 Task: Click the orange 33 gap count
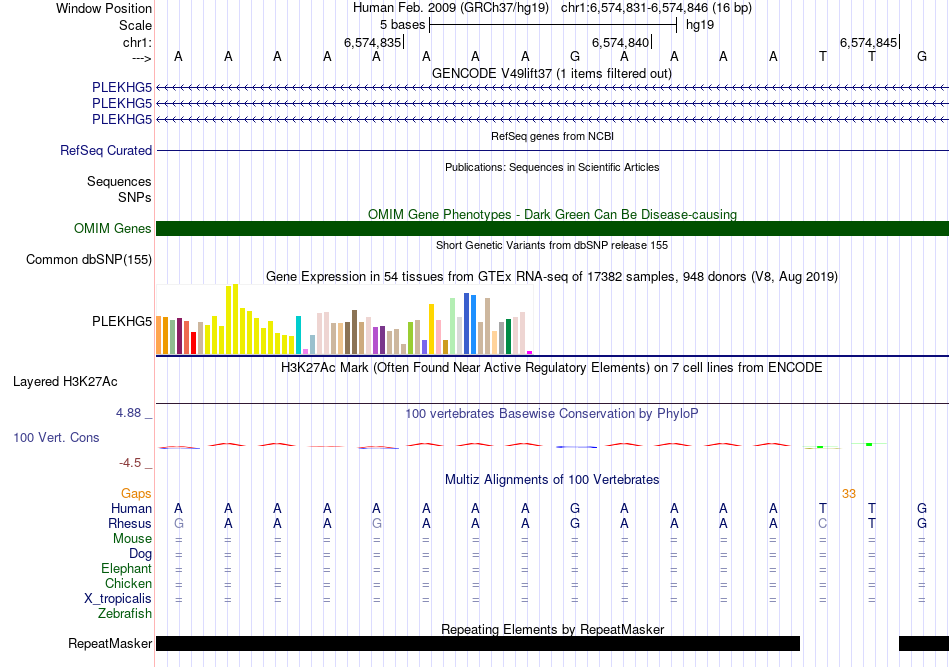[849, 494]
